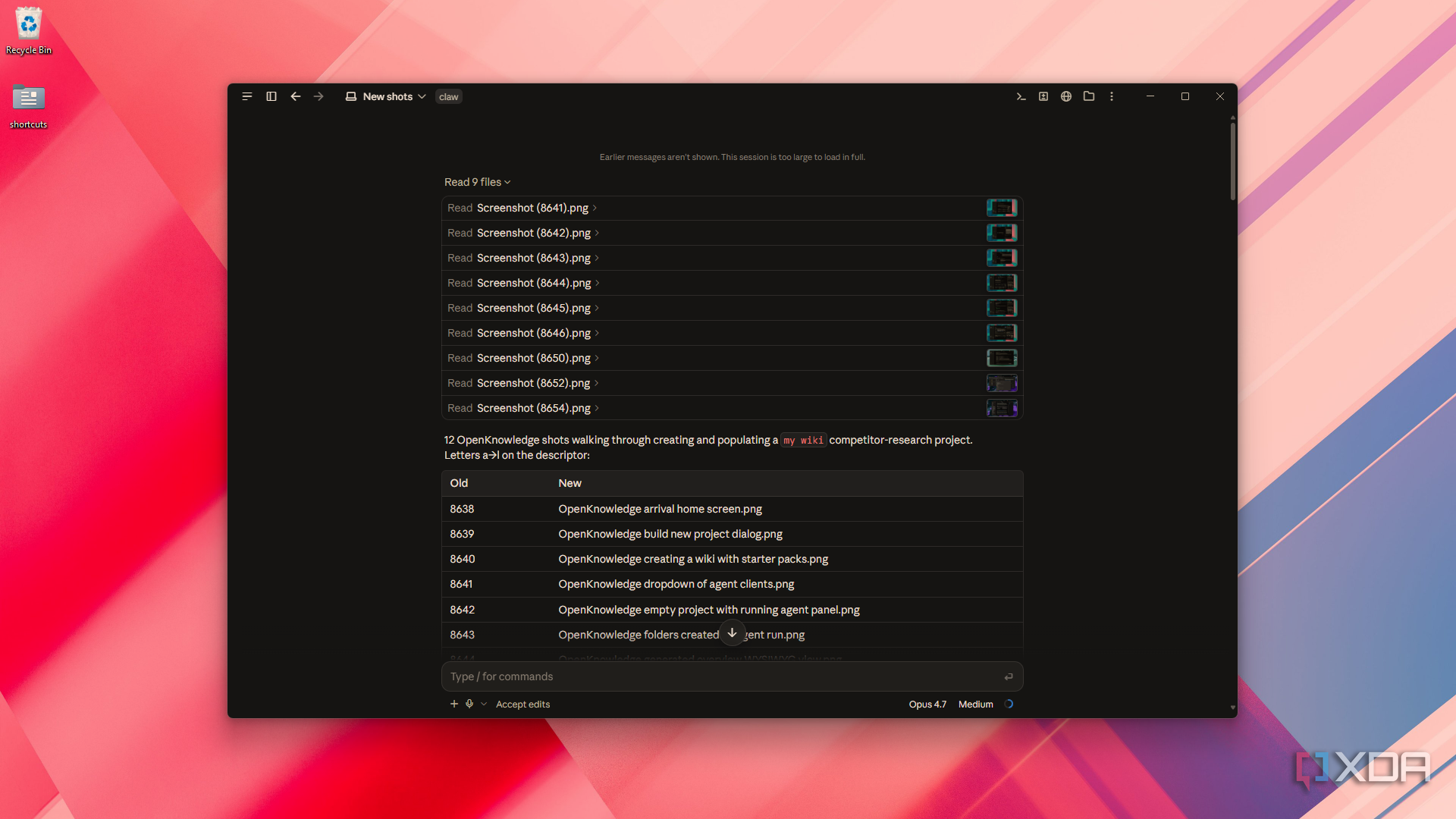Expand Read Screenshot (8654).png entry
The height and width of the screenshot is (819, 1456).
pos(523,408)
